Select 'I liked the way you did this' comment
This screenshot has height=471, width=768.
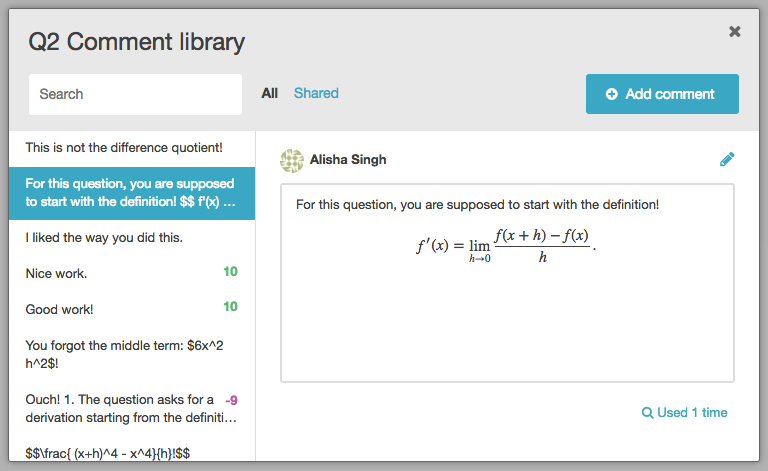tap(132, 238)
